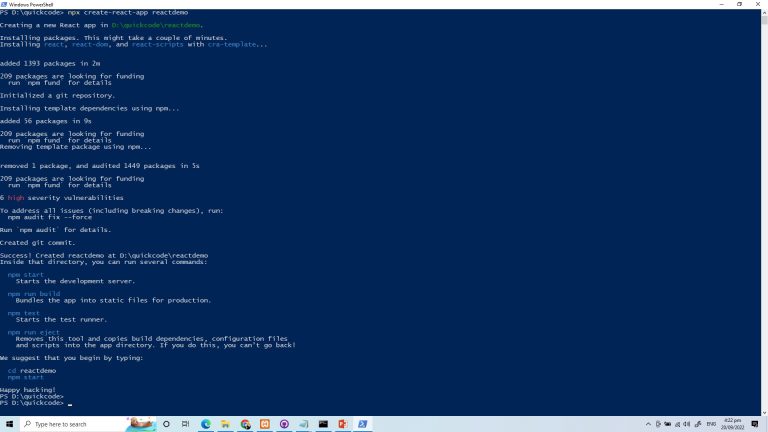Viewport: 768px width, 432px height.
Task: Switch to PowerPoint in the taskbar
Action: [x=343, y=424]
